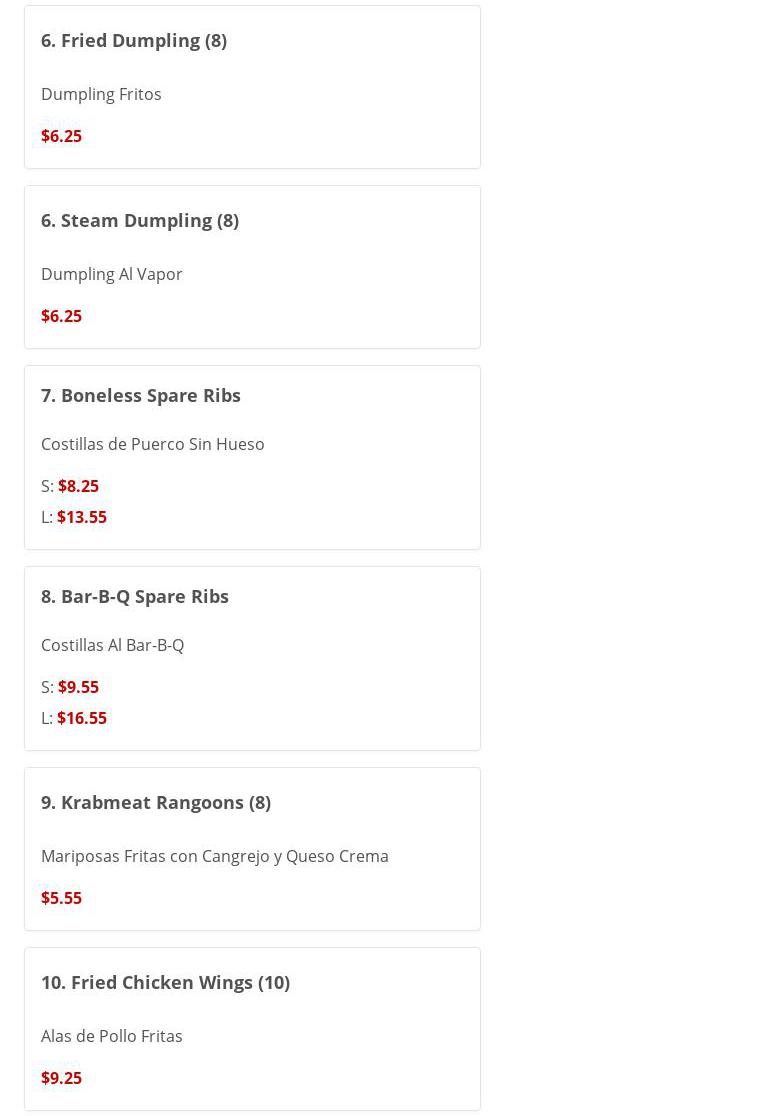Open the Fried Dumpling (8) menu item
Screen dimensions: 770x1116
coord(134,40)
